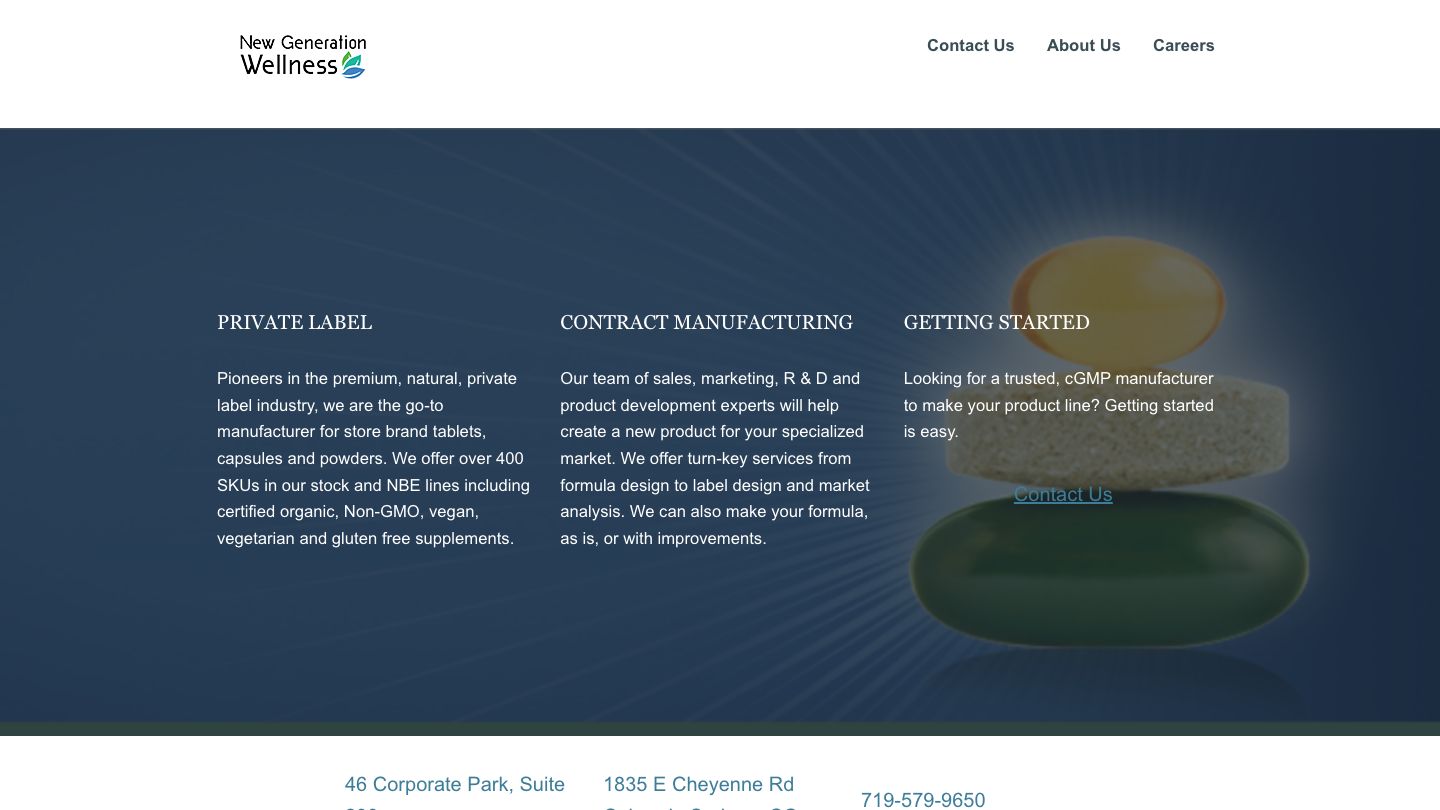
Task: Click the paragraph beginning 'Our team of sales'
Action: click(714, 458)
